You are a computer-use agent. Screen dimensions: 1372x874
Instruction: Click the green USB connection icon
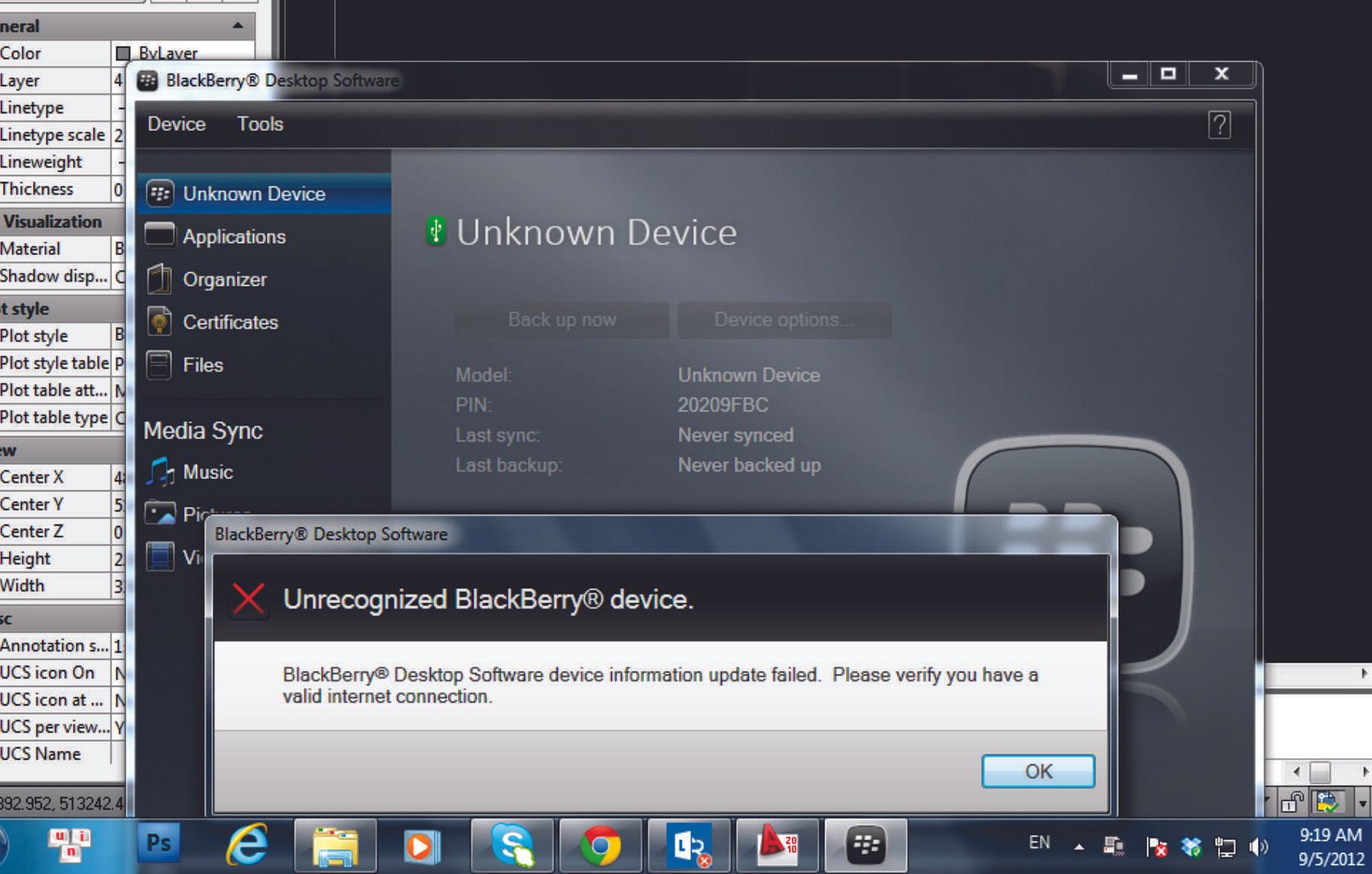click(x=435, y=231)
